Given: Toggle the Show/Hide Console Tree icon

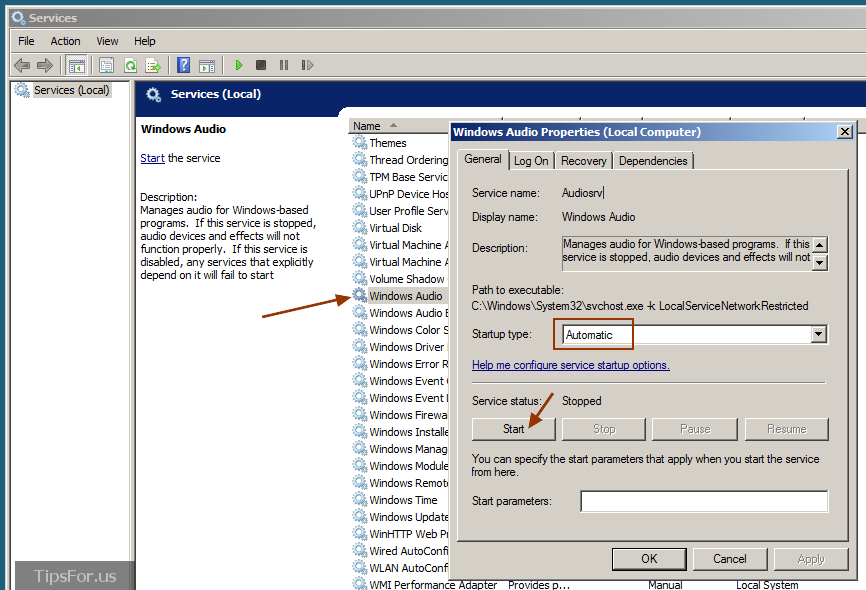Looking at the screenshot, I should point(76,65).
